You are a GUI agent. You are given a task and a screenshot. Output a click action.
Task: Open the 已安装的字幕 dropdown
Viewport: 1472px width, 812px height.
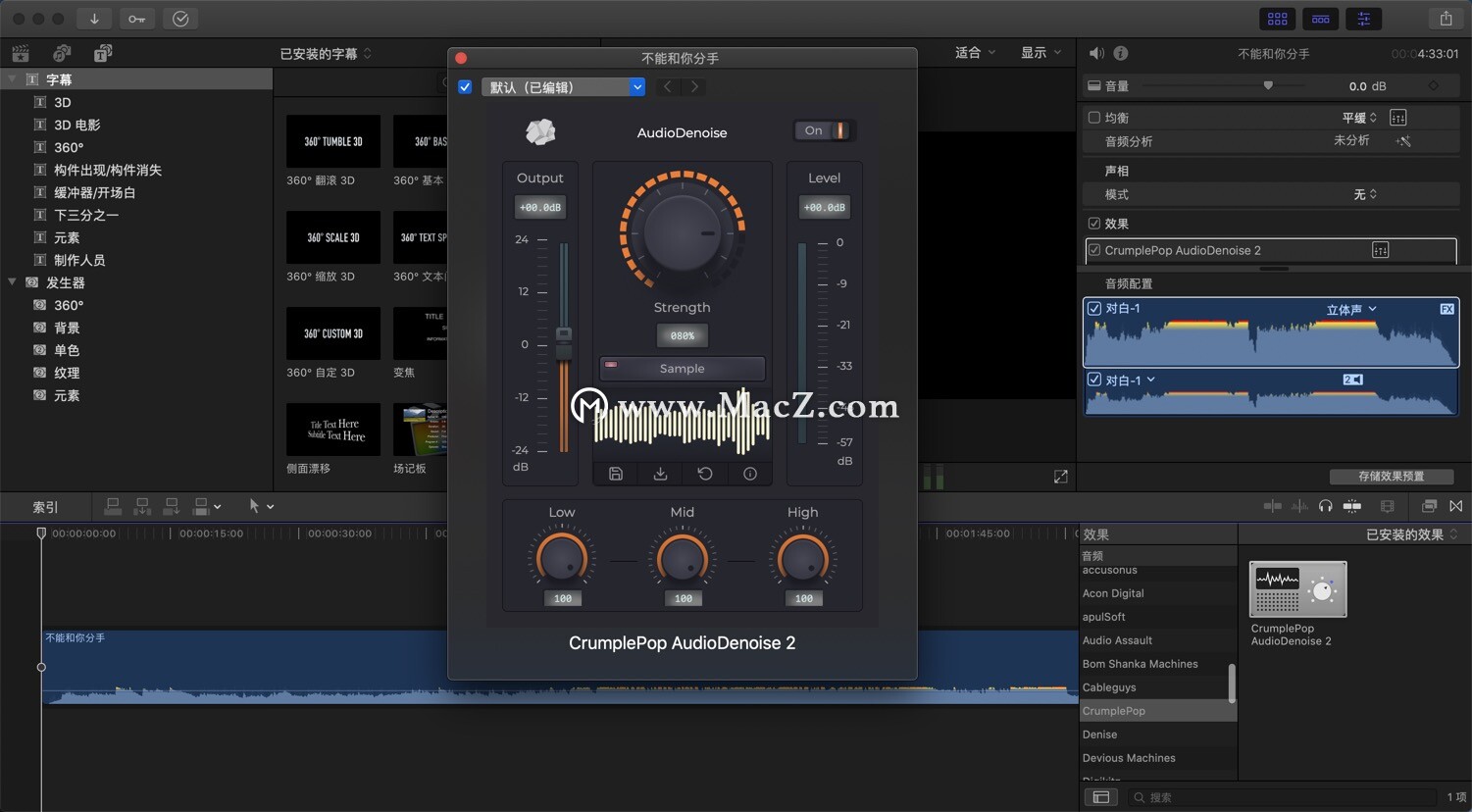tap(326, 54)
